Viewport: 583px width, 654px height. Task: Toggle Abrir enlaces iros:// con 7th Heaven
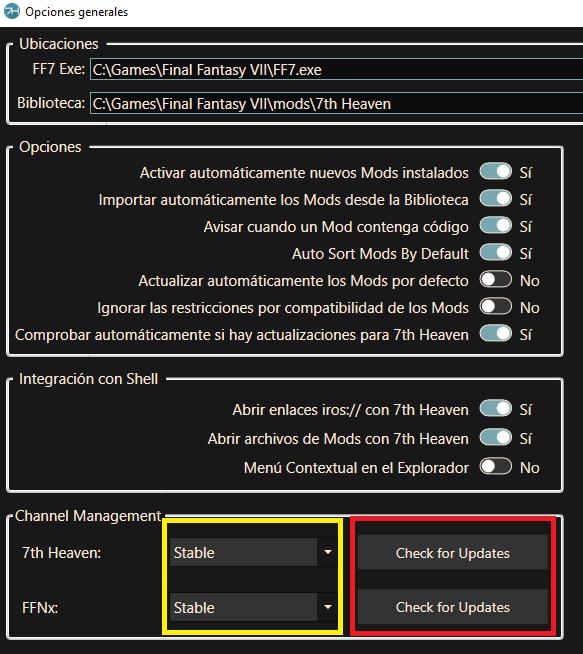pos(495,409)
